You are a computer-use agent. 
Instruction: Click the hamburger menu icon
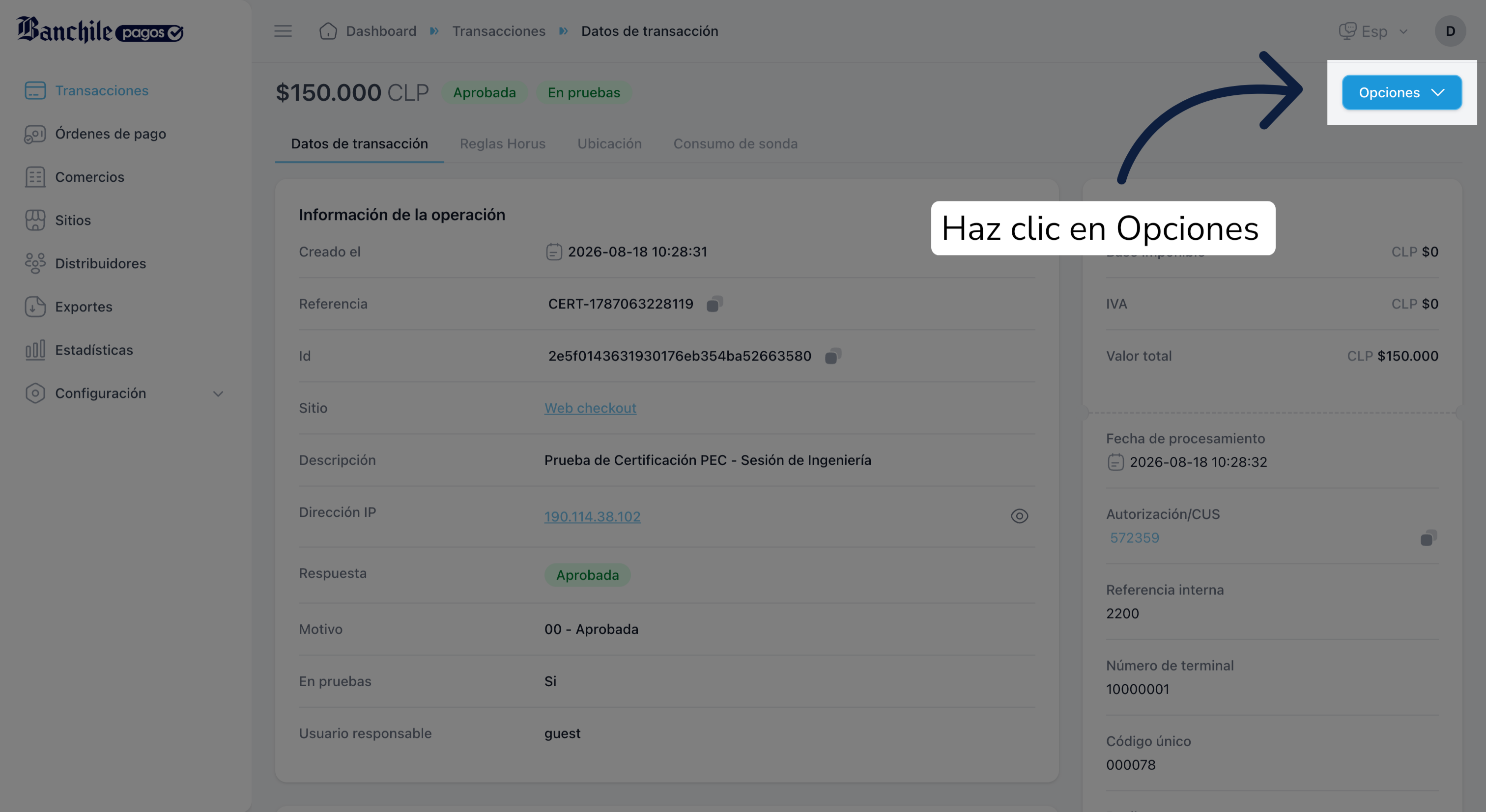283,31
